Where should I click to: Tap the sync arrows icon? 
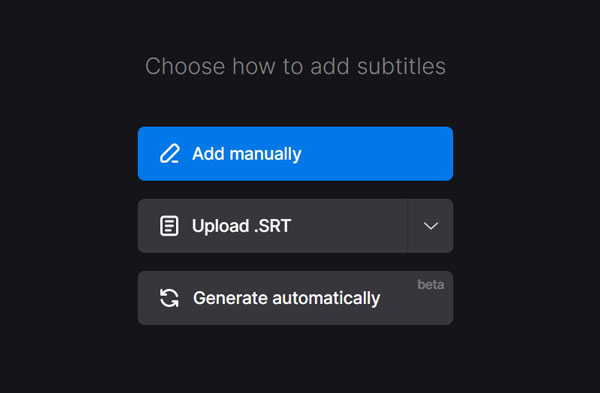[x=169, y=298]
